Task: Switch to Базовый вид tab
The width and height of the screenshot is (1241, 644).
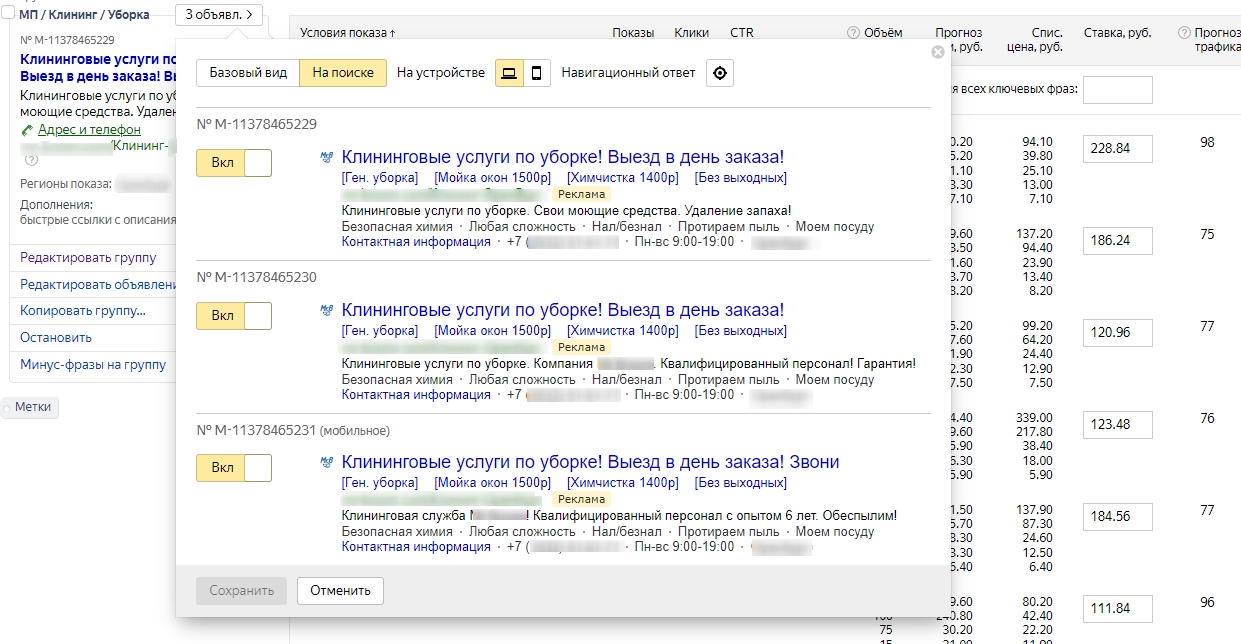Action: point(248,73)
